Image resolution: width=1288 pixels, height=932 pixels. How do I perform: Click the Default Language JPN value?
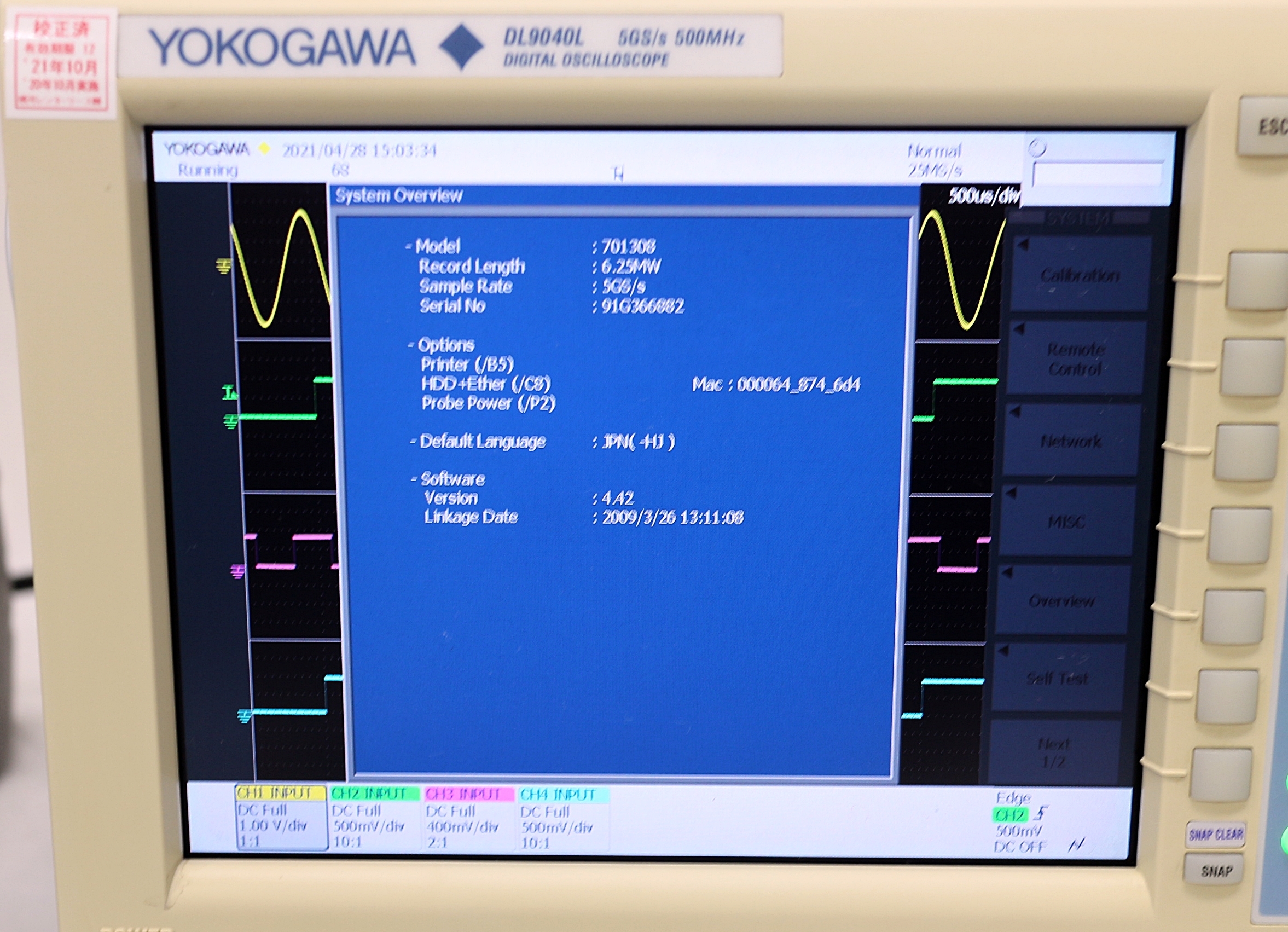coord(639,441)
